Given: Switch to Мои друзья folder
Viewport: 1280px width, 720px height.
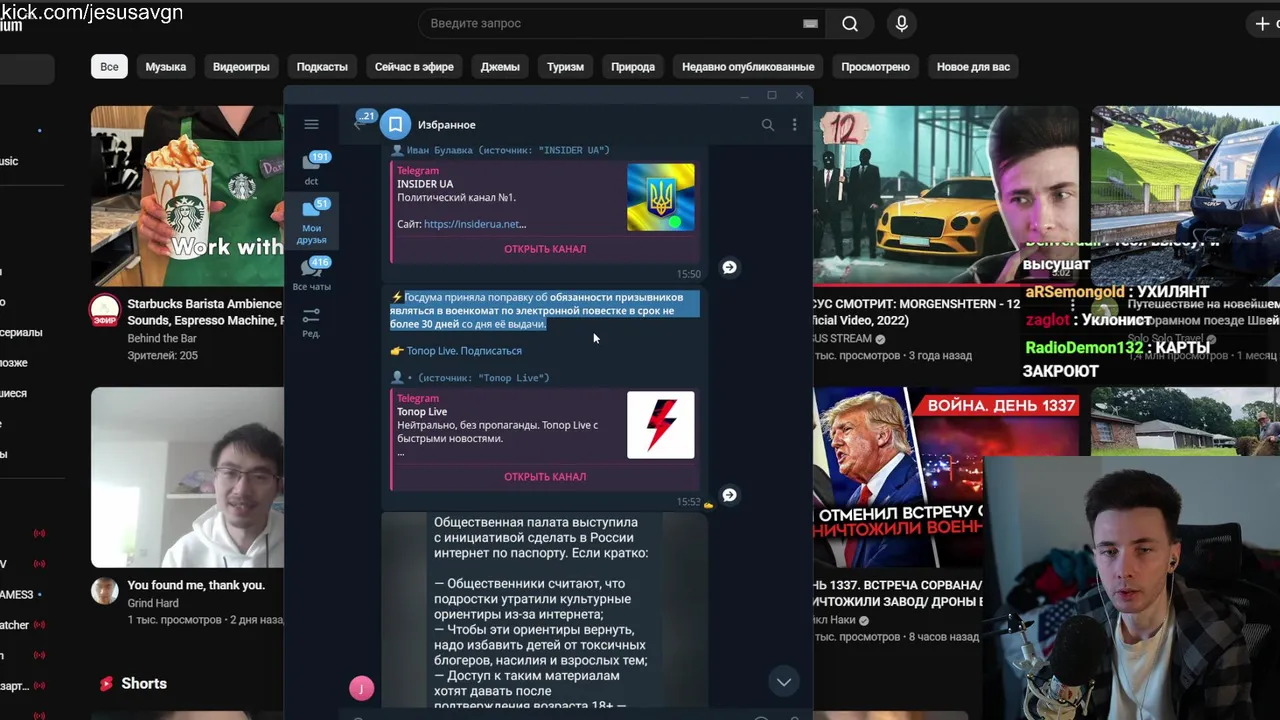Looking at the screenshot, I should pos(311,221).
